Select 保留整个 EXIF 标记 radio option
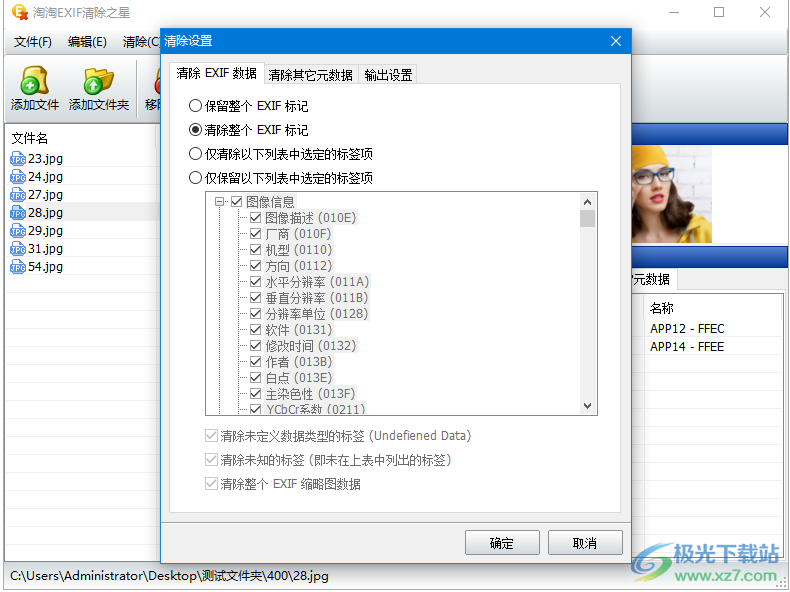Screen dimensions: 790x592 point(196,106)
